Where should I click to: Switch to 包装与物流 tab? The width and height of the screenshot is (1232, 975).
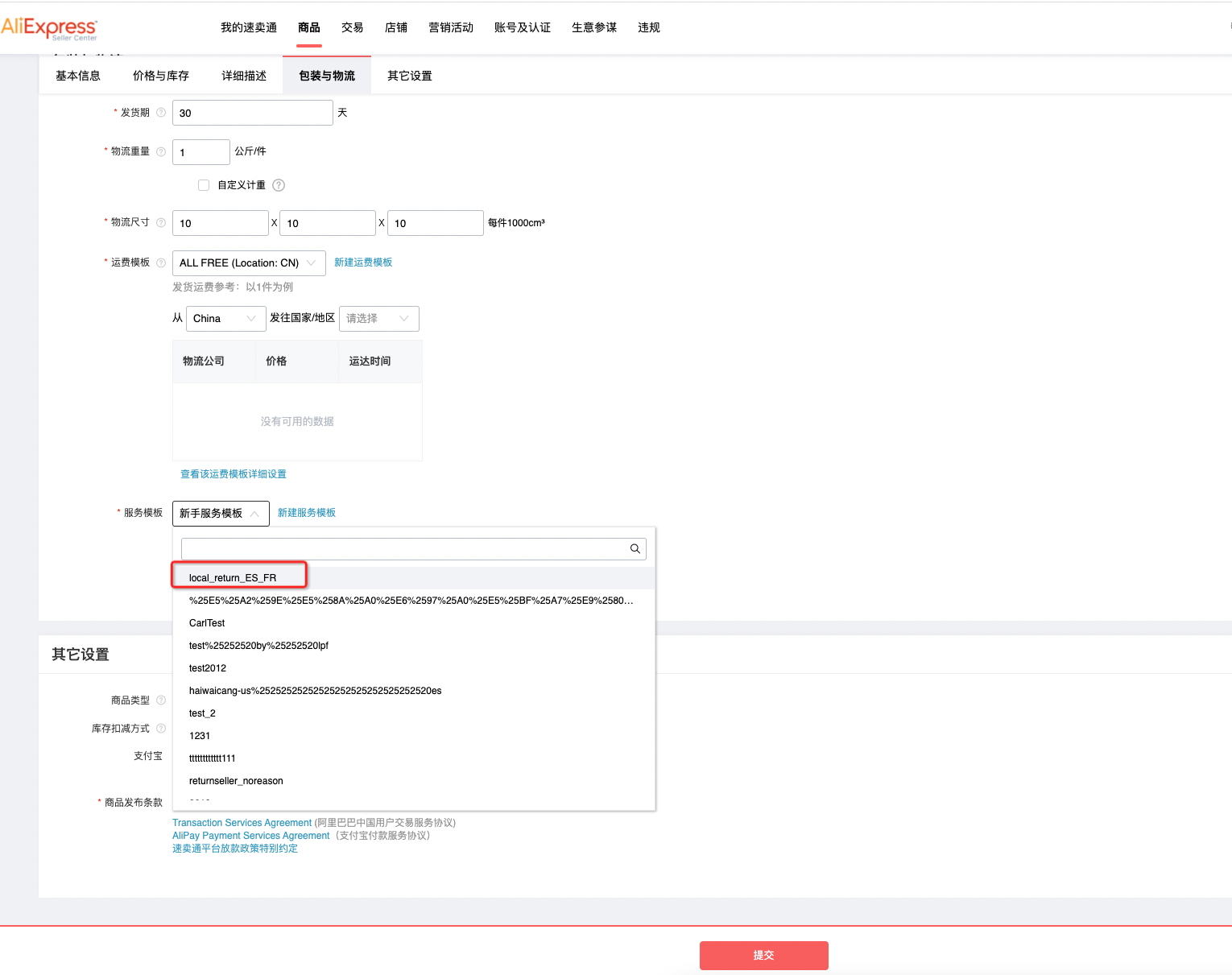click(x=327, y=76)
